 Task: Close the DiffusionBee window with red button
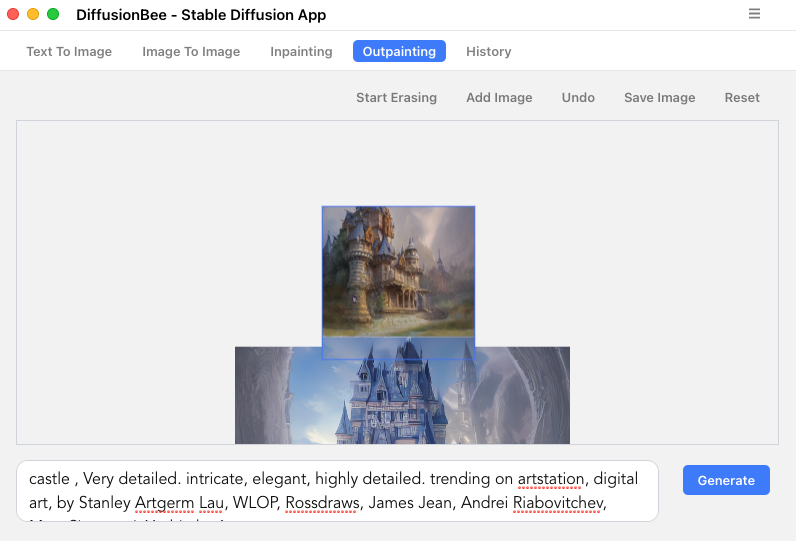coord(13,14)
